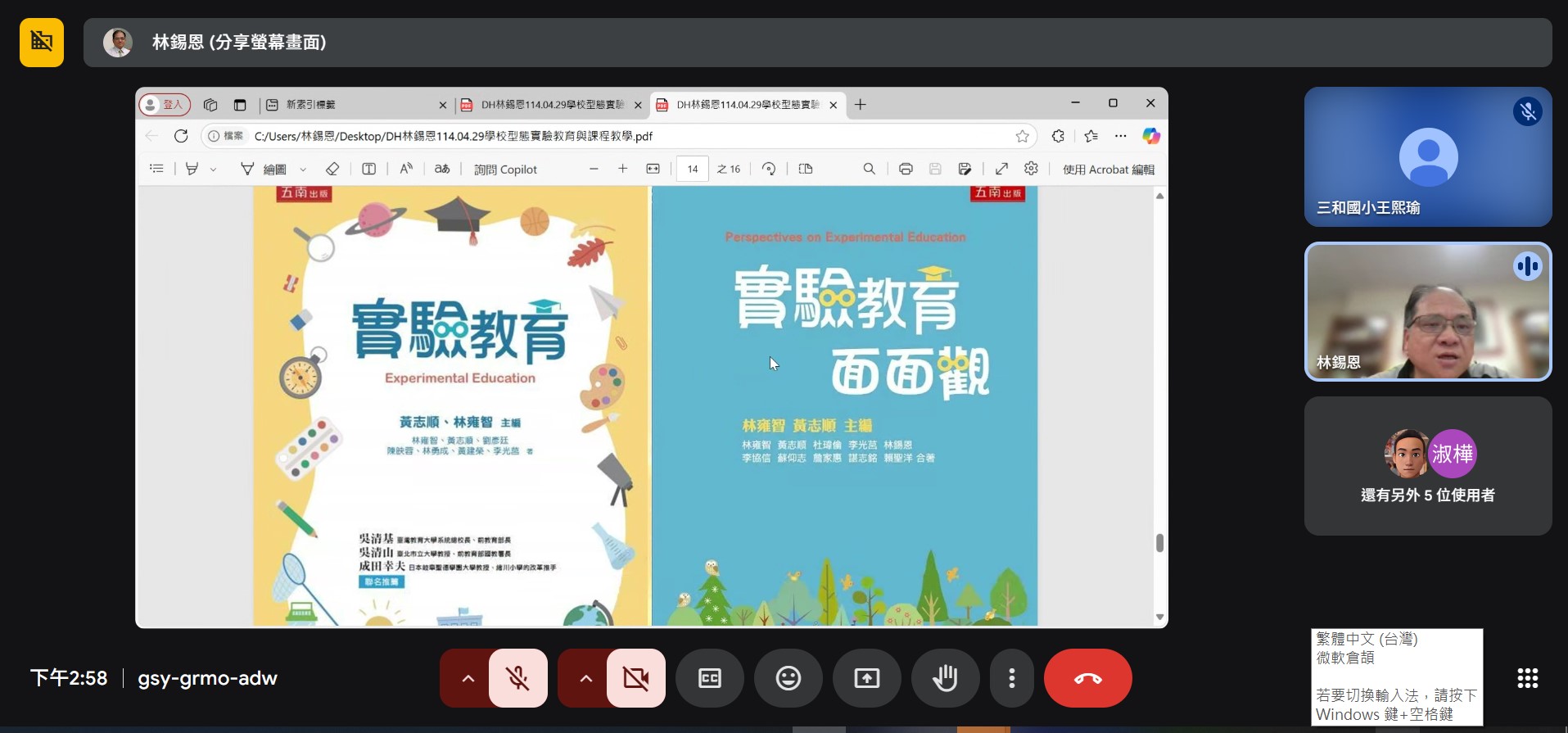Fit PDF to page width
Image resolution: width=1568 pixels, height=733 pixels.
pos(653,169)
